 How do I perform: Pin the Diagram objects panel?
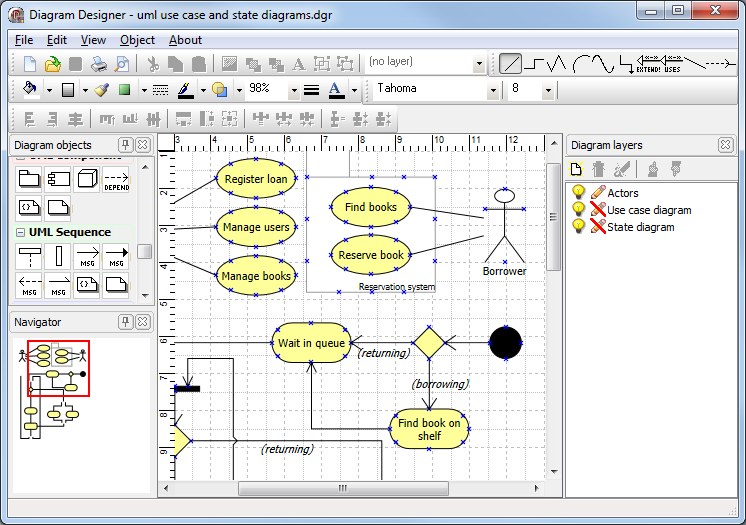point(125,145)
